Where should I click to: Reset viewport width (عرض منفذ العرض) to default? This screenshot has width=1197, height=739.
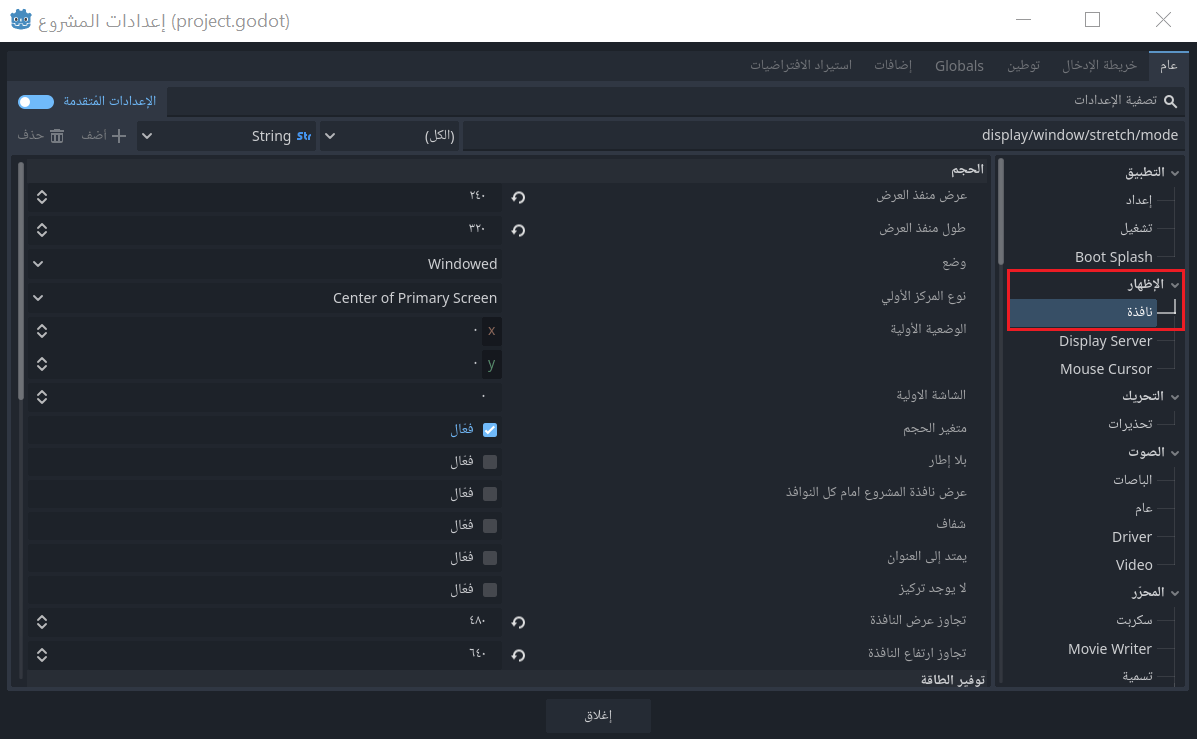pyautogui.click(x=518, y=197)
